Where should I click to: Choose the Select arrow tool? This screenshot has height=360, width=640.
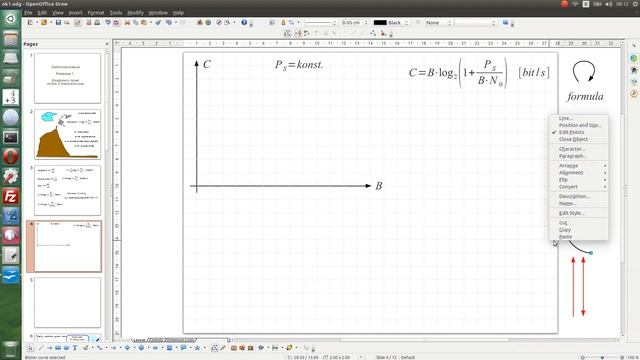pyautogui.click(x=30, y=348)
